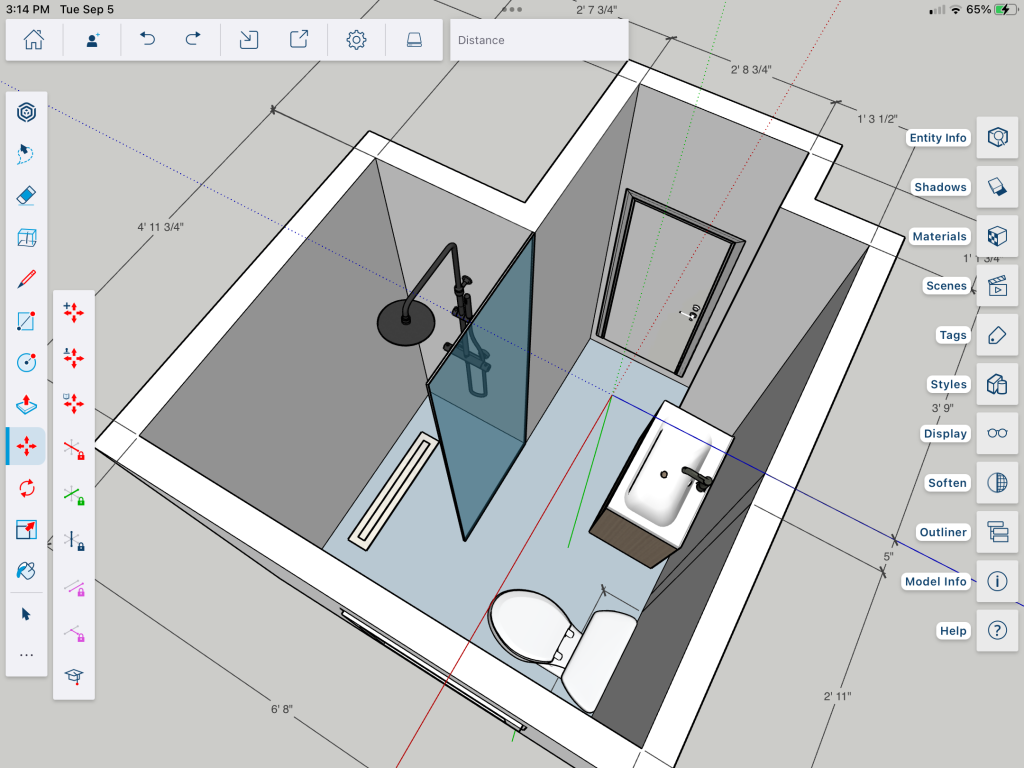1024x768 pixels.
Task: Go to the Home screen
Action: point(34,40)
